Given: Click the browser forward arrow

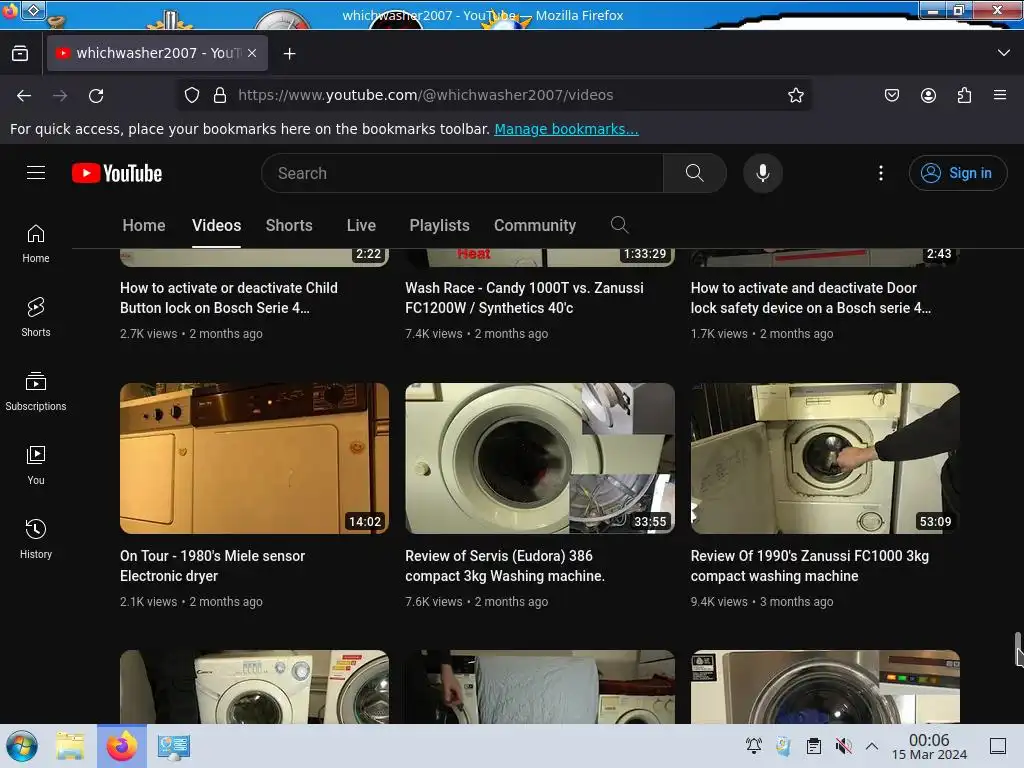Looking at the screenshot, I should 60,95.
